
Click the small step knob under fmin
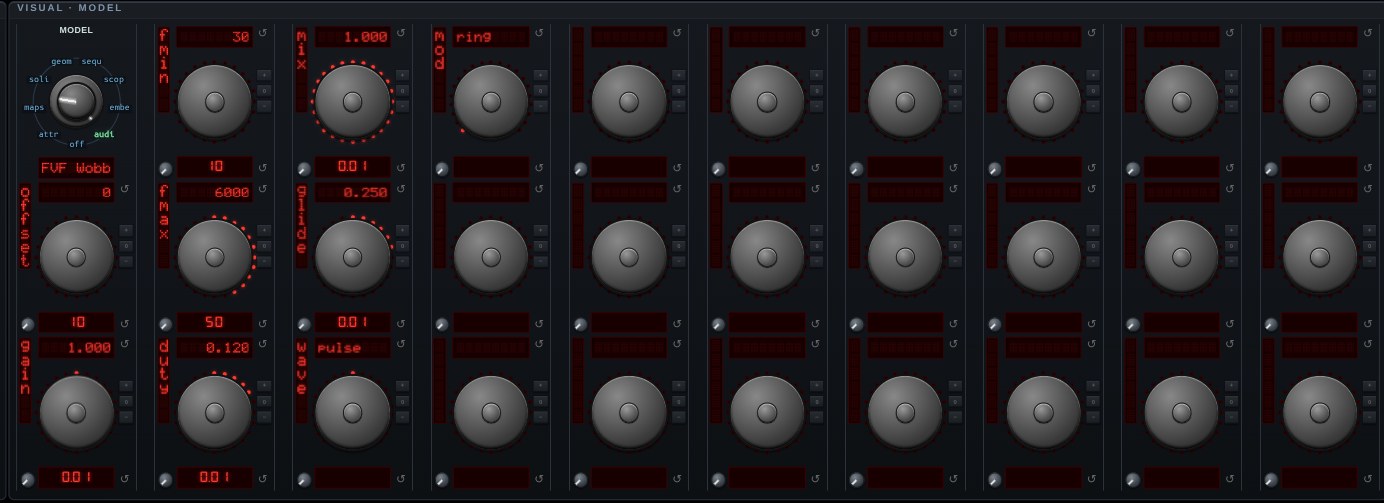click(165, 170)
